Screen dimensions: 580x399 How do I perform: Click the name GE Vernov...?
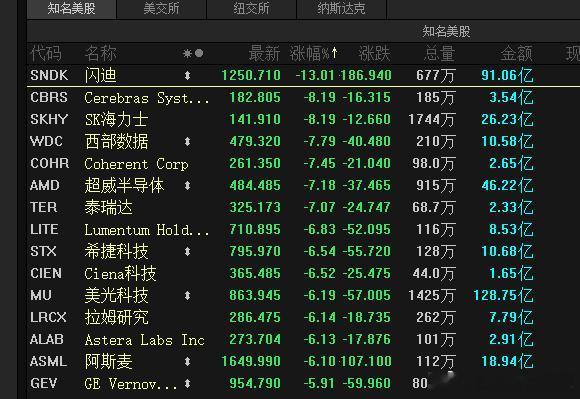point(131,384)
